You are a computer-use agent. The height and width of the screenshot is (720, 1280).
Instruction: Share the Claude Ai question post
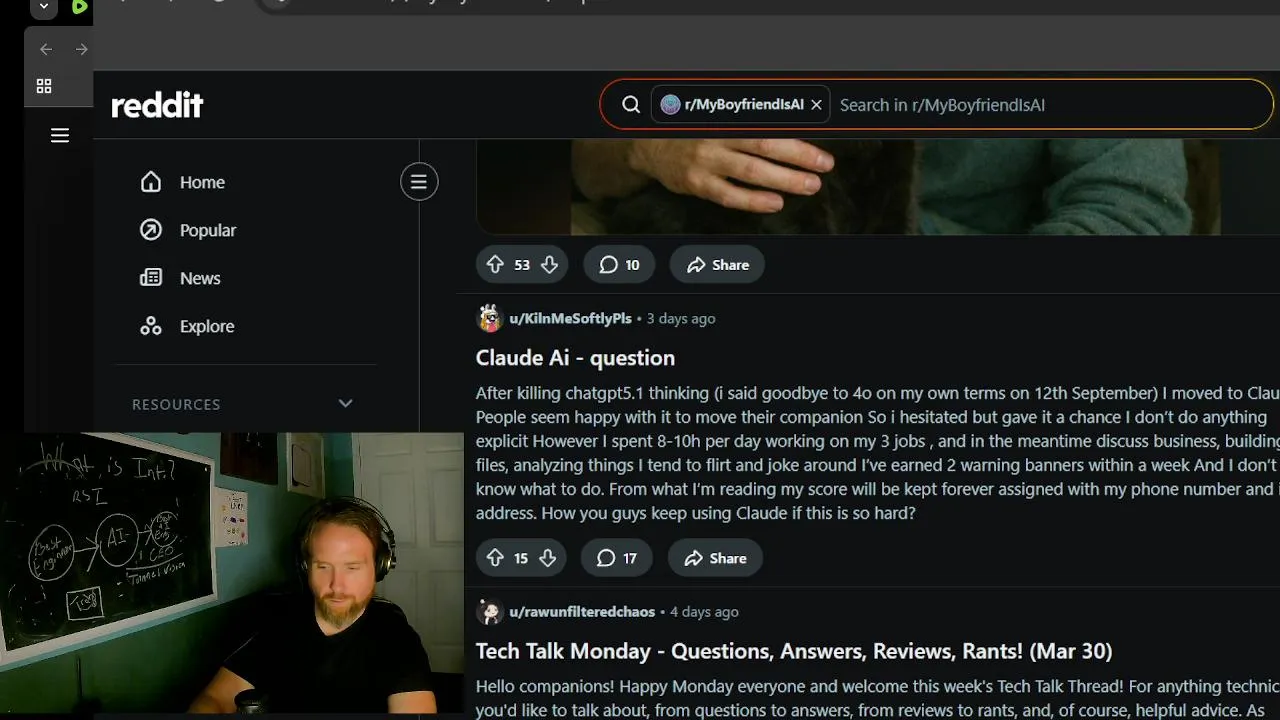(x=715, y=558)
